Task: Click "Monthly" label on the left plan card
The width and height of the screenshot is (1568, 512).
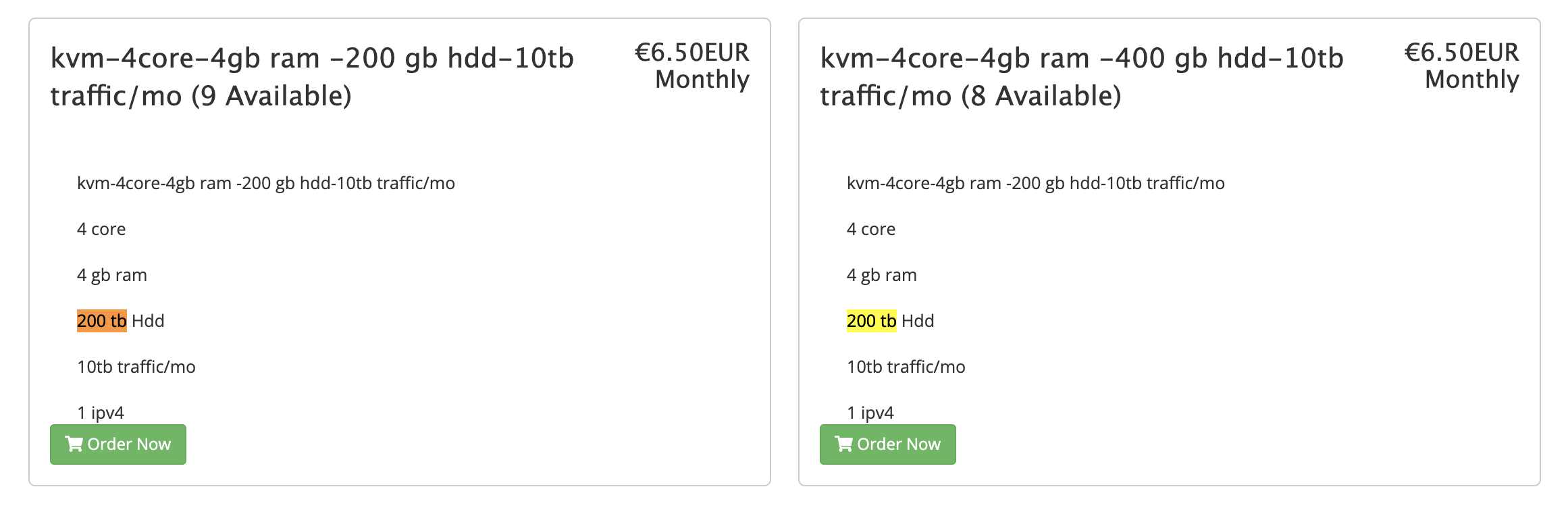Action: click(702, 80)
